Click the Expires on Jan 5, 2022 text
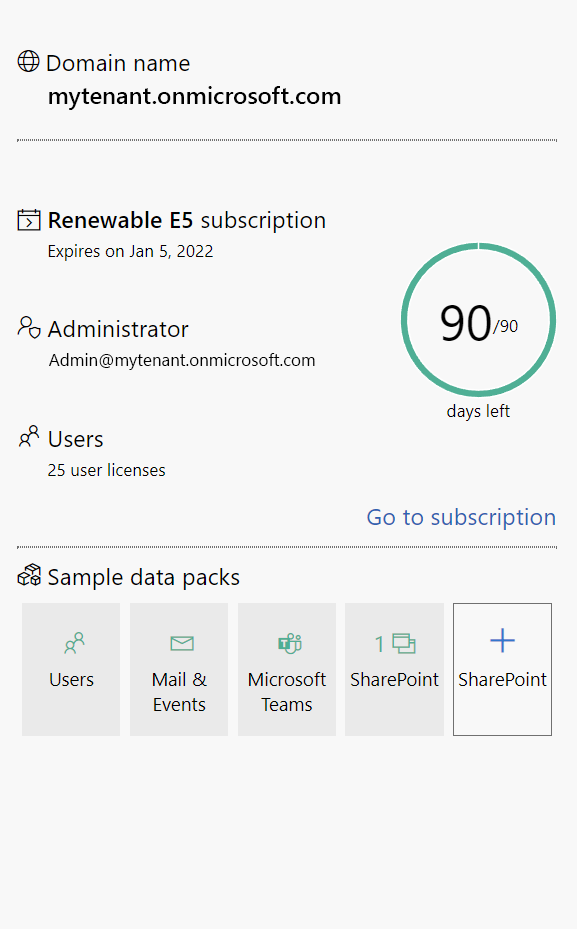Viewport: 577px width, 929px height. pyautogui.click(x=130, y=251)
